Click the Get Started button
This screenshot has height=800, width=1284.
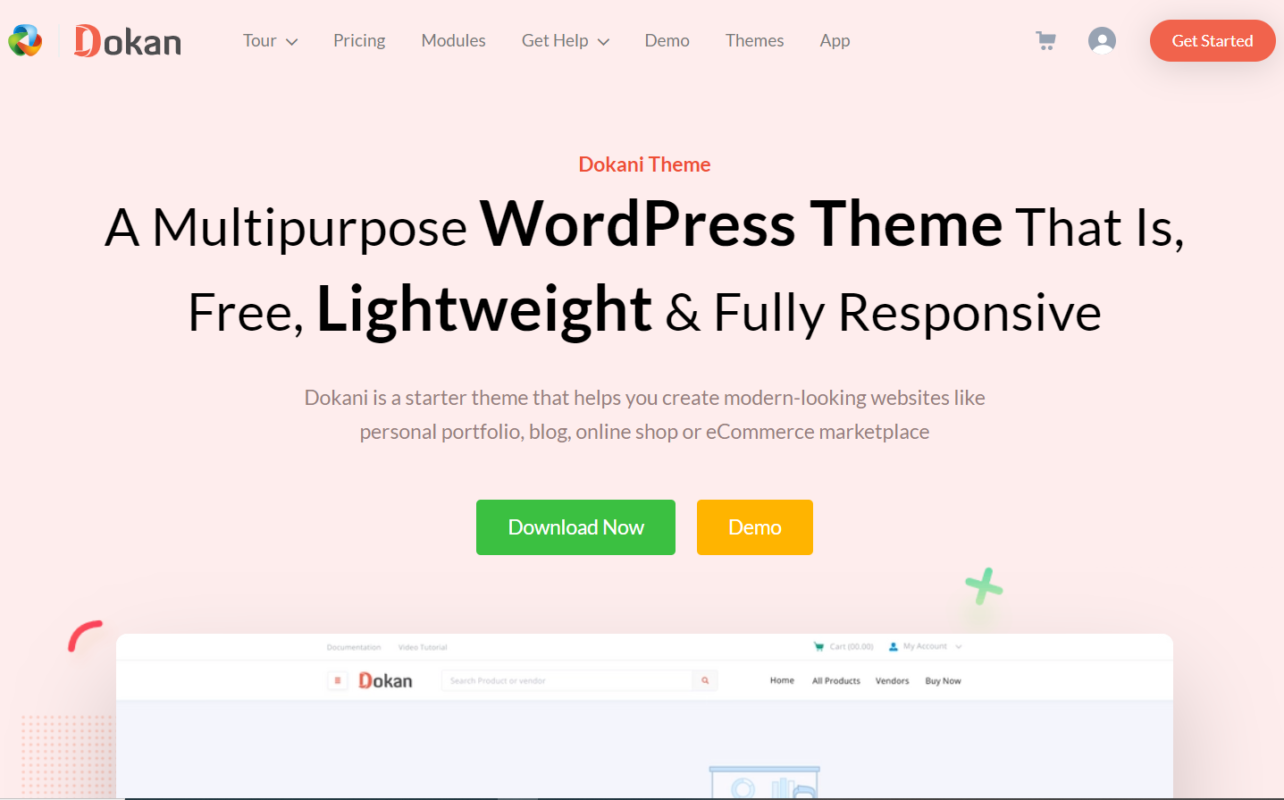tap(1212, 41)
